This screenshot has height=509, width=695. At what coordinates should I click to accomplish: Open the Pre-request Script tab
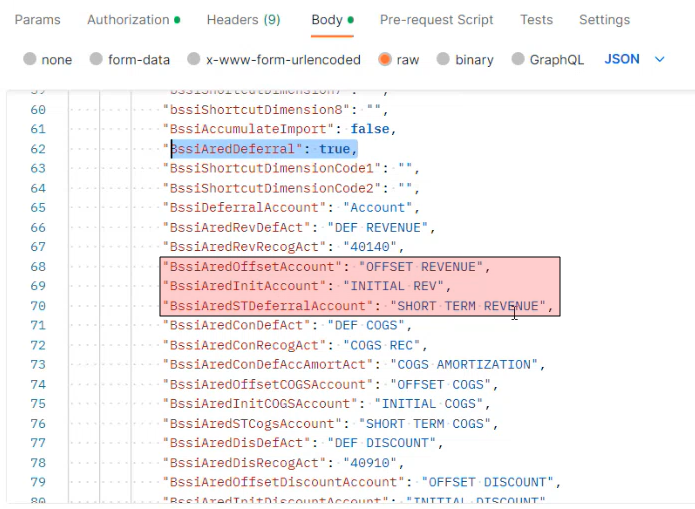437,20
